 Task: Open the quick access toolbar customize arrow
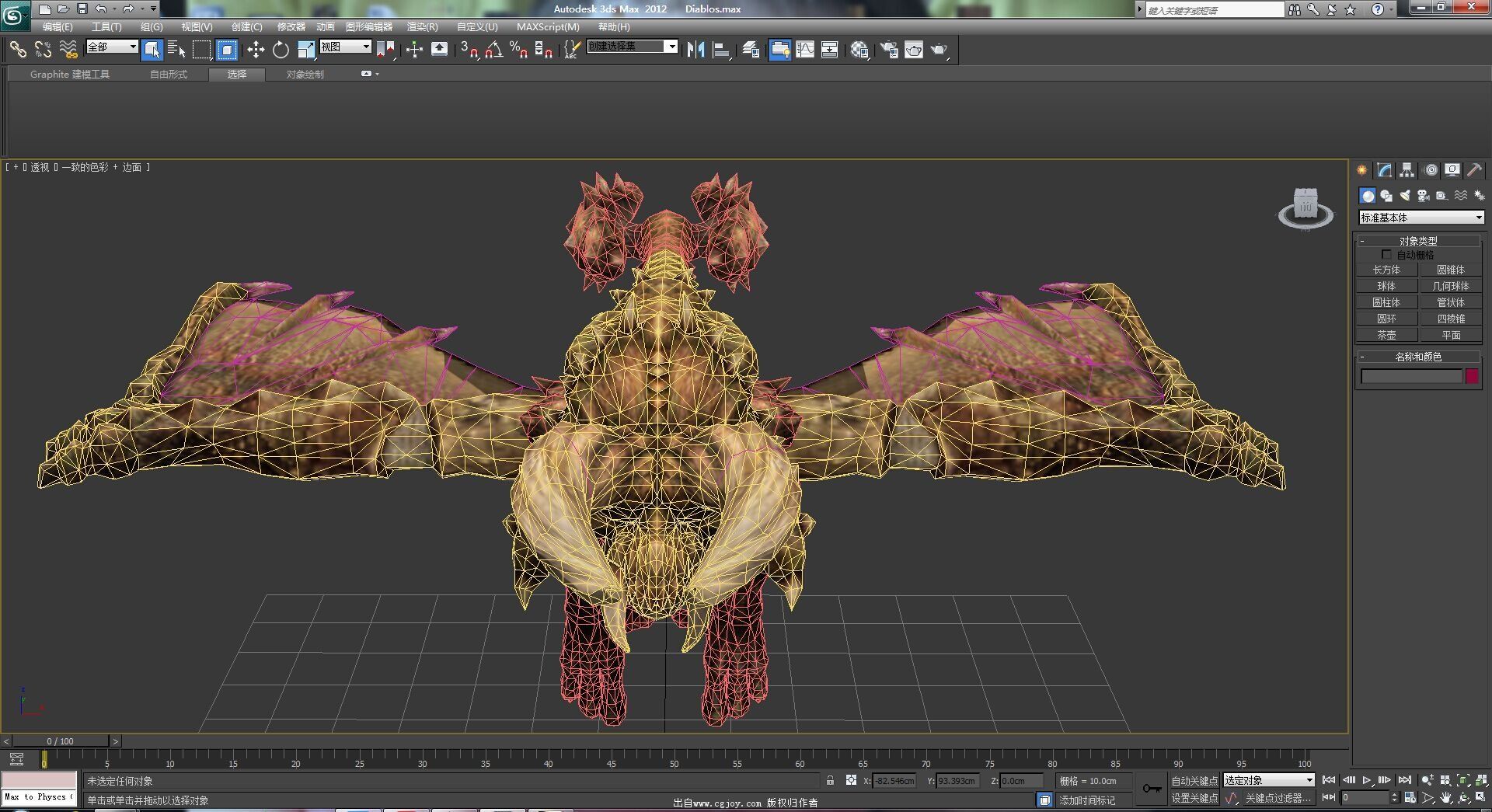(153, 9)
